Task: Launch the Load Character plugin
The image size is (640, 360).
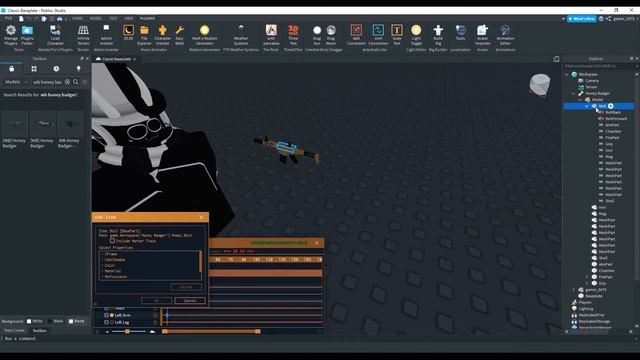Action: 55,35
